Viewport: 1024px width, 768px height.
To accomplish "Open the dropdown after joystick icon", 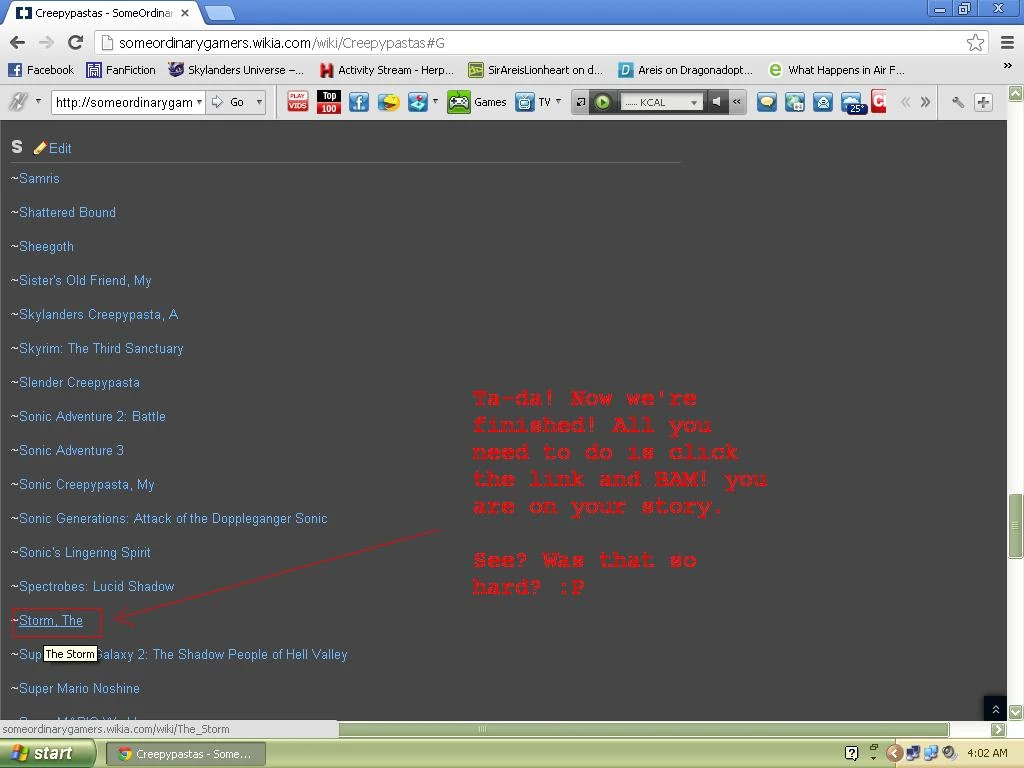I will 435,101.
